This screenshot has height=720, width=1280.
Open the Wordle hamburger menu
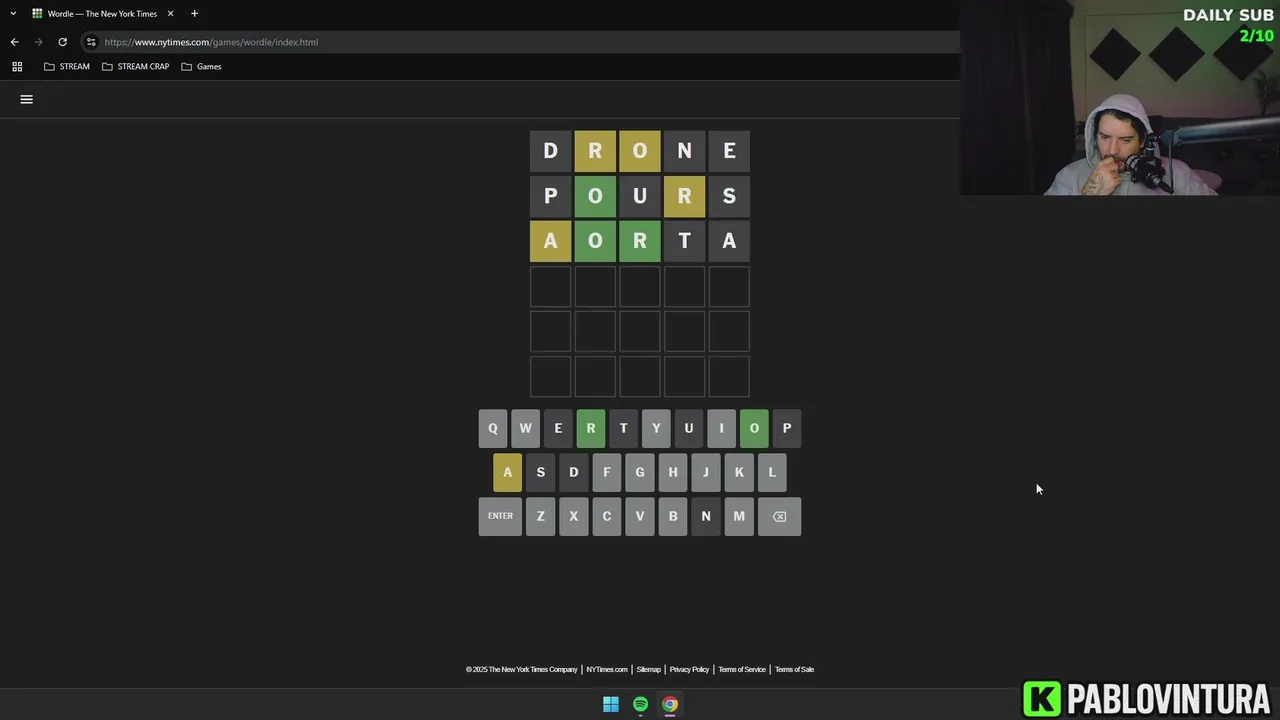(27, 99)
